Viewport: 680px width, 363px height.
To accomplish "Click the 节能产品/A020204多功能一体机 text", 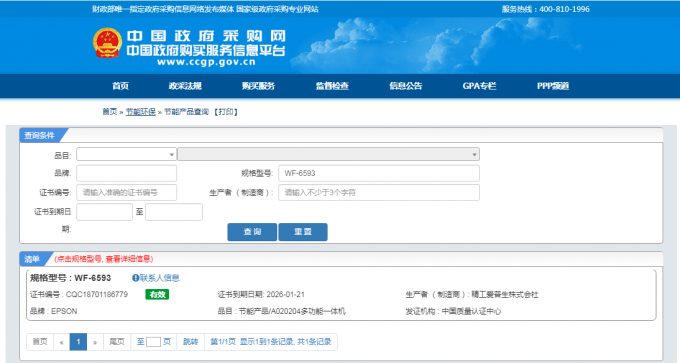I will (x=292, y=311).
